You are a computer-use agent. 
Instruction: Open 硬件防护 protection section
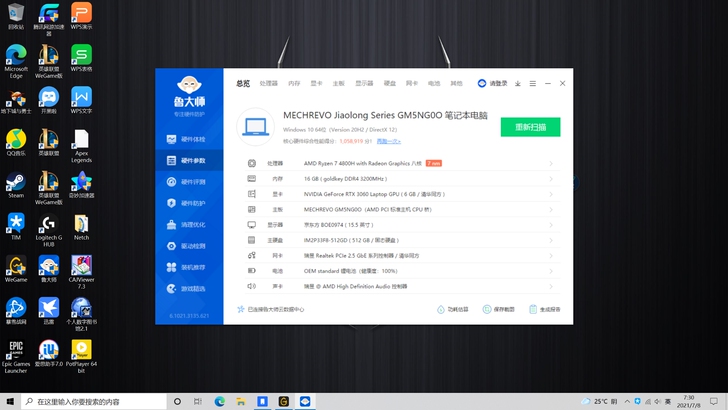pyautogui.click(x=186, y=203)
